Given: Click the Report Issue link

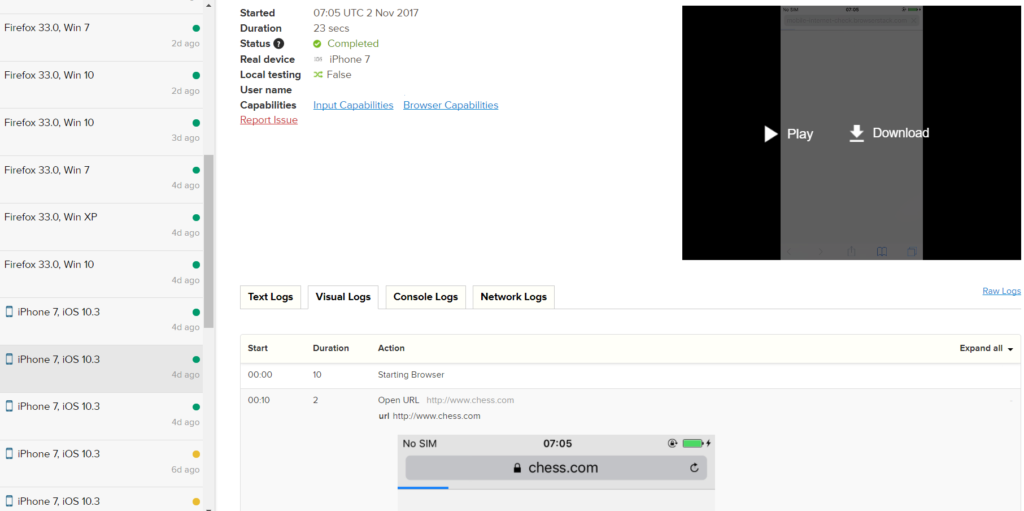Looking at the screenshot, I should [268, 120].
